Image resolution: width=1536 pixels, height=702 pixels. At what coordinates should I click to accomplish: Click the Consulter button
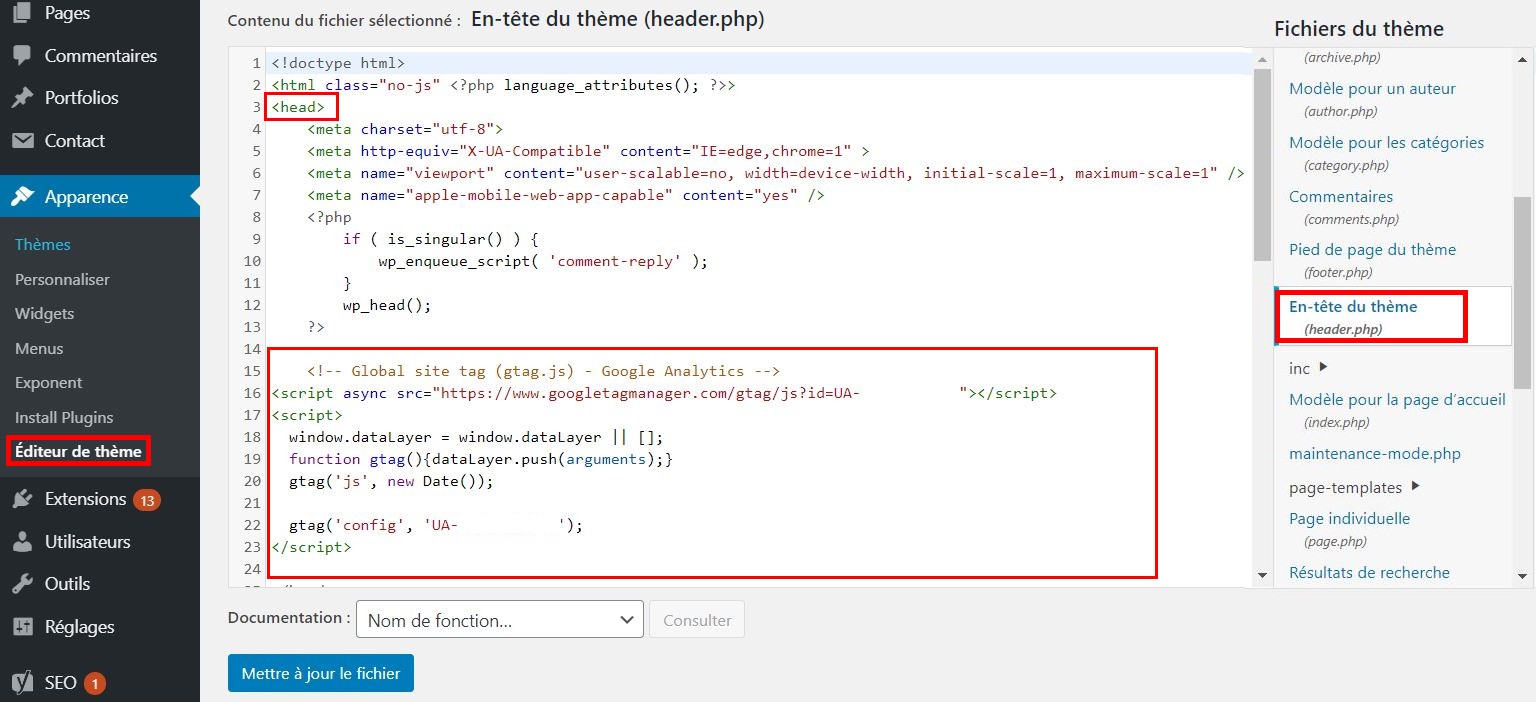697,619
